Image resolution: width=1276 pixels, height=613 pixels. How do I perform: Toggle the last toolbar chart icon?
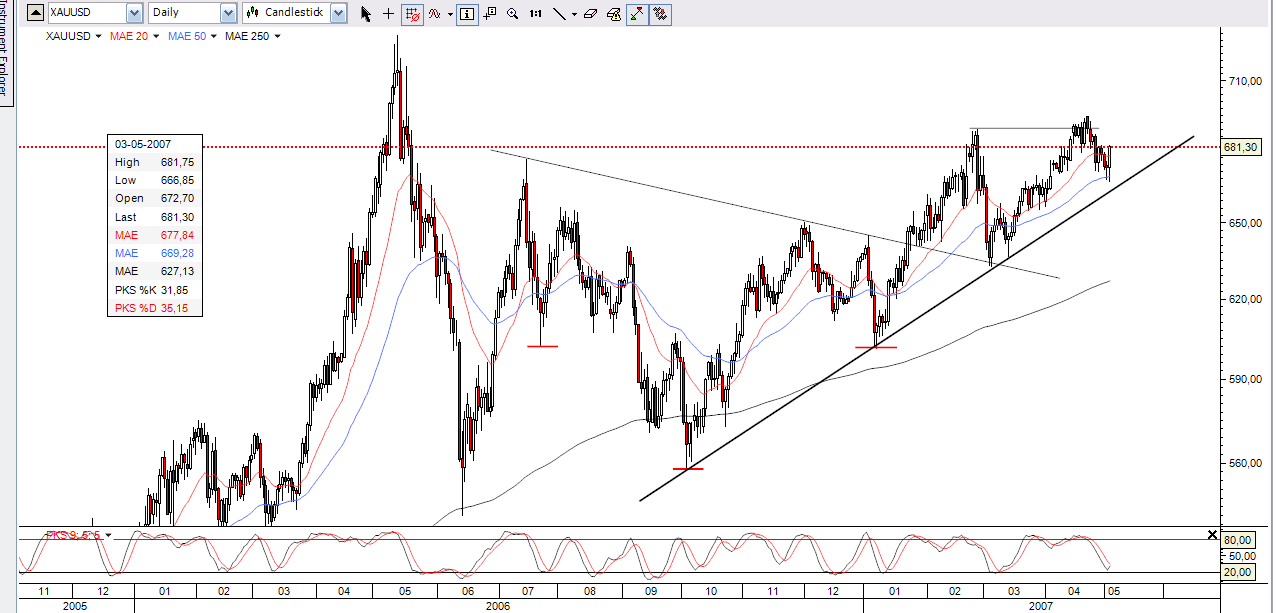point(660,14)
